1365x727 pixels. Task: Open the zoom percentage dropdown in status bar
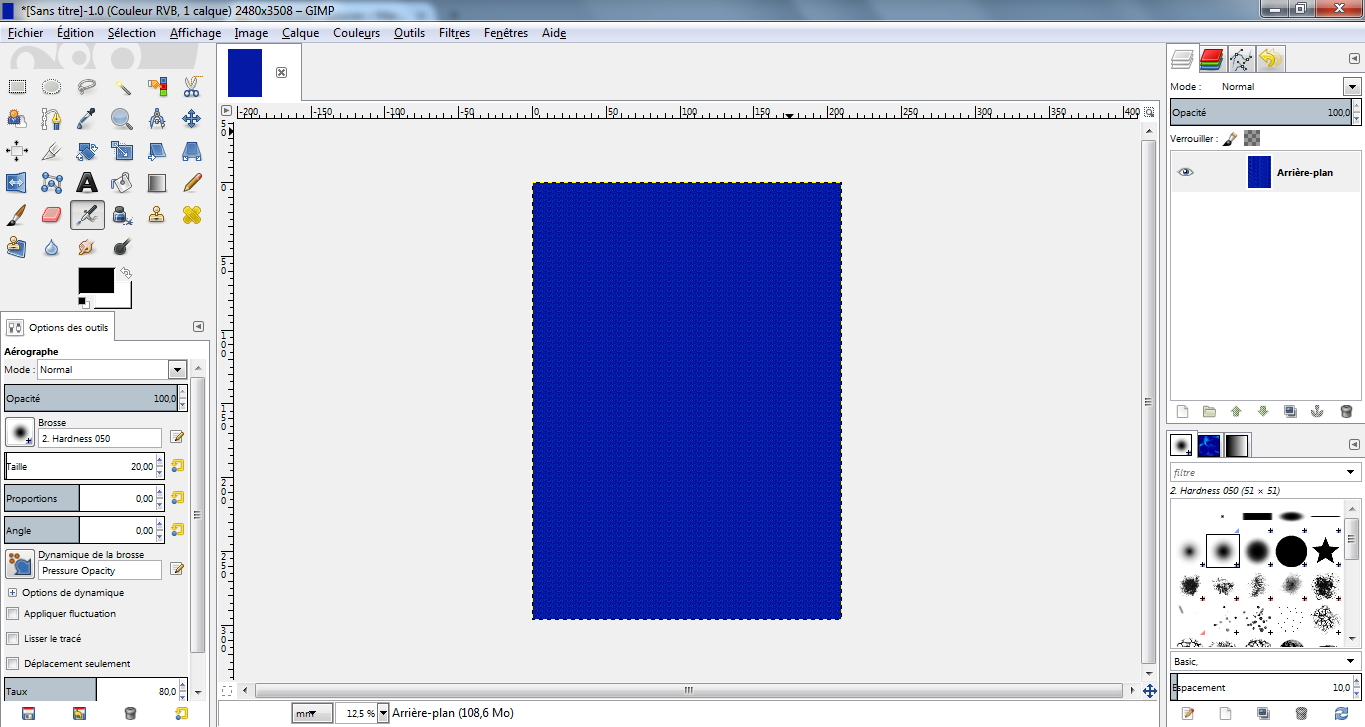pos(383,713)
